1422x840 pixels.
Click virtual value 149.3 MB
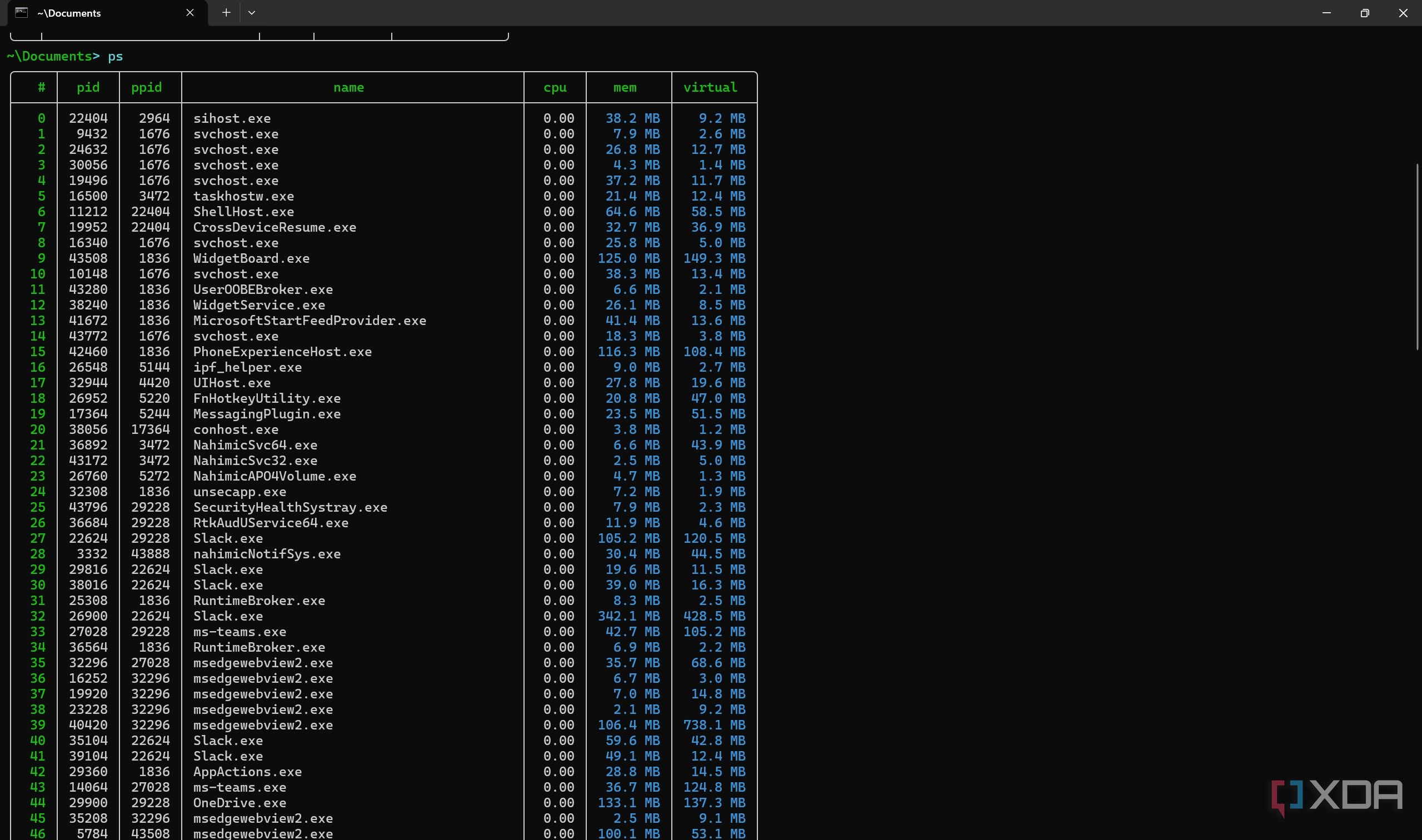click(715, 258)
